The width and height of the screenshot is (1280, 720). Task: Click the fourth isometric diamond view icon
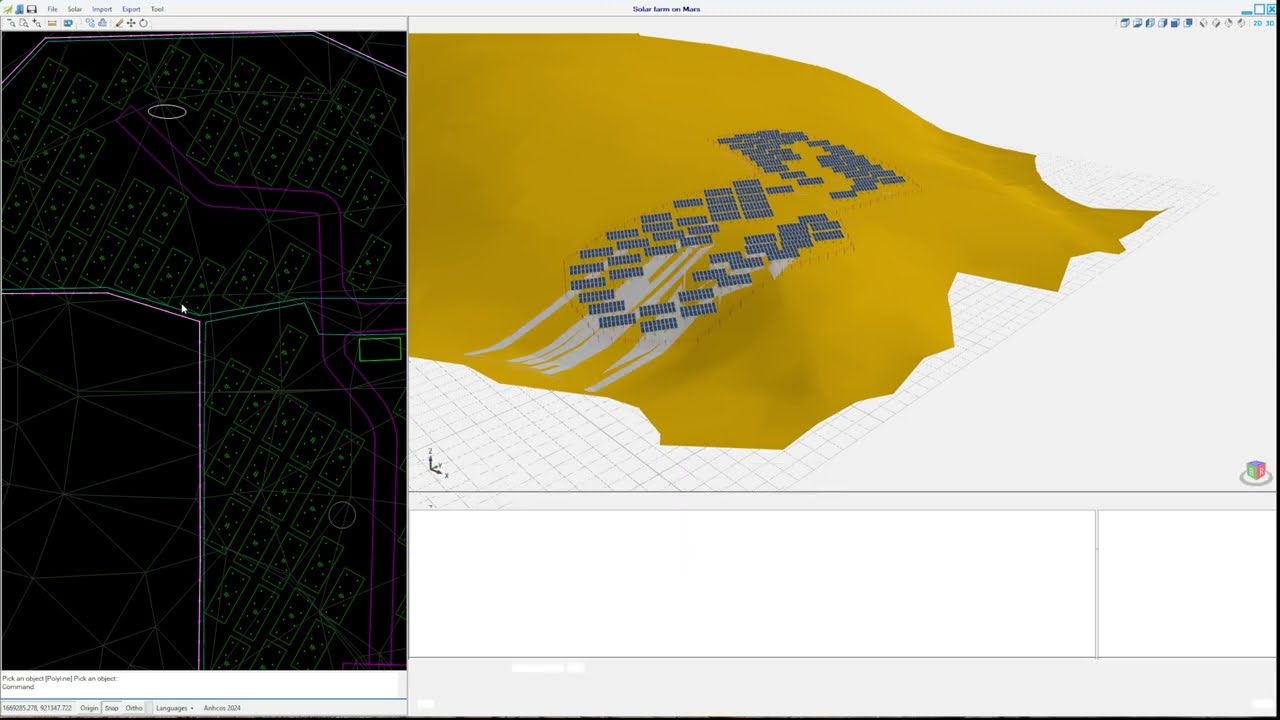1241,23
